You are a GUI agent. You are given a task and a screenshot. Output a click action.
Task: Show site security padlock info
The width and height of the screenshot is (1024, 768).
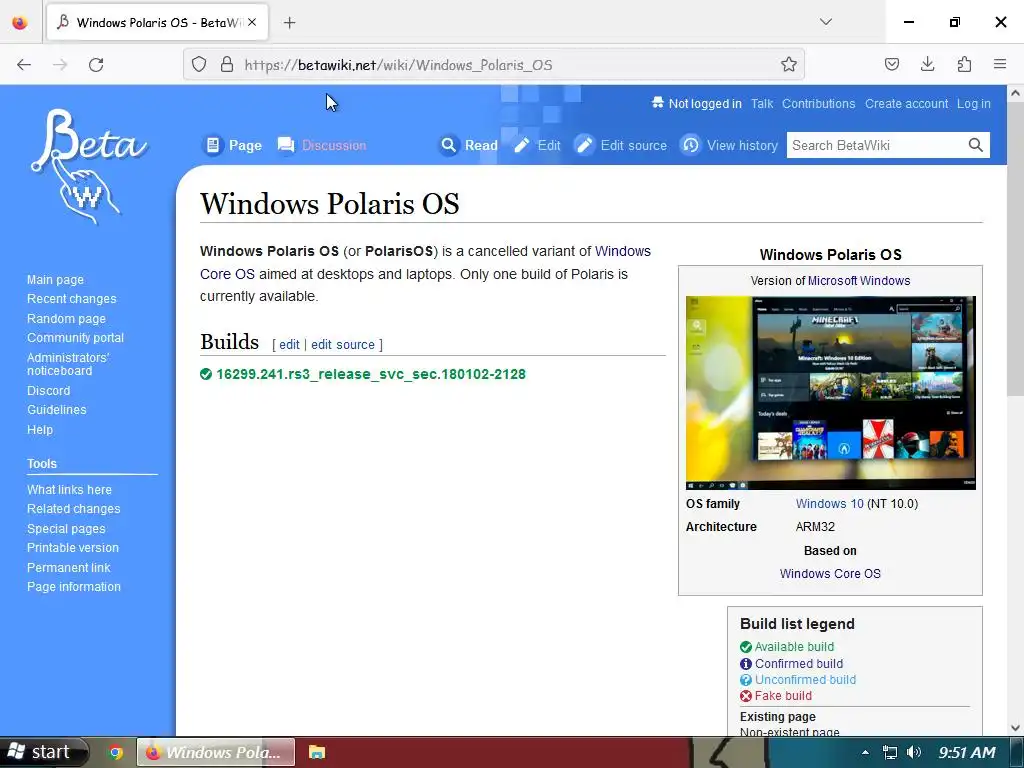(x=227, y=65)
